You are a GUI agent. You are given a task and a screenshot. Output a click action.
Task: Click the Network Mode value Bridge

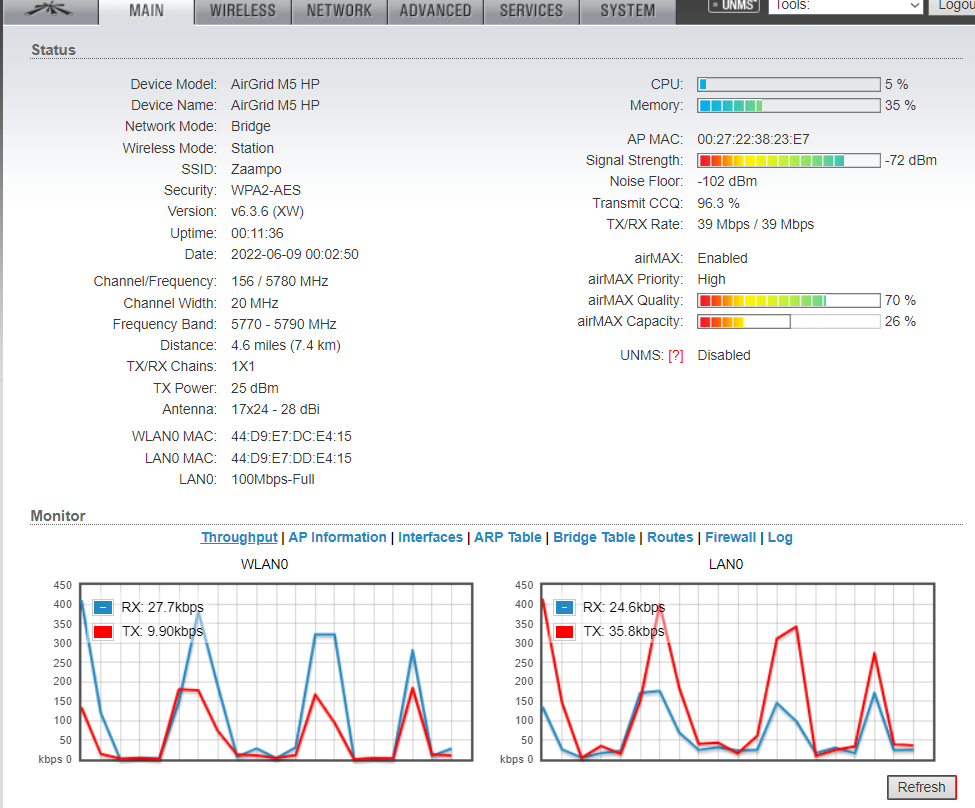coord(251,126)
